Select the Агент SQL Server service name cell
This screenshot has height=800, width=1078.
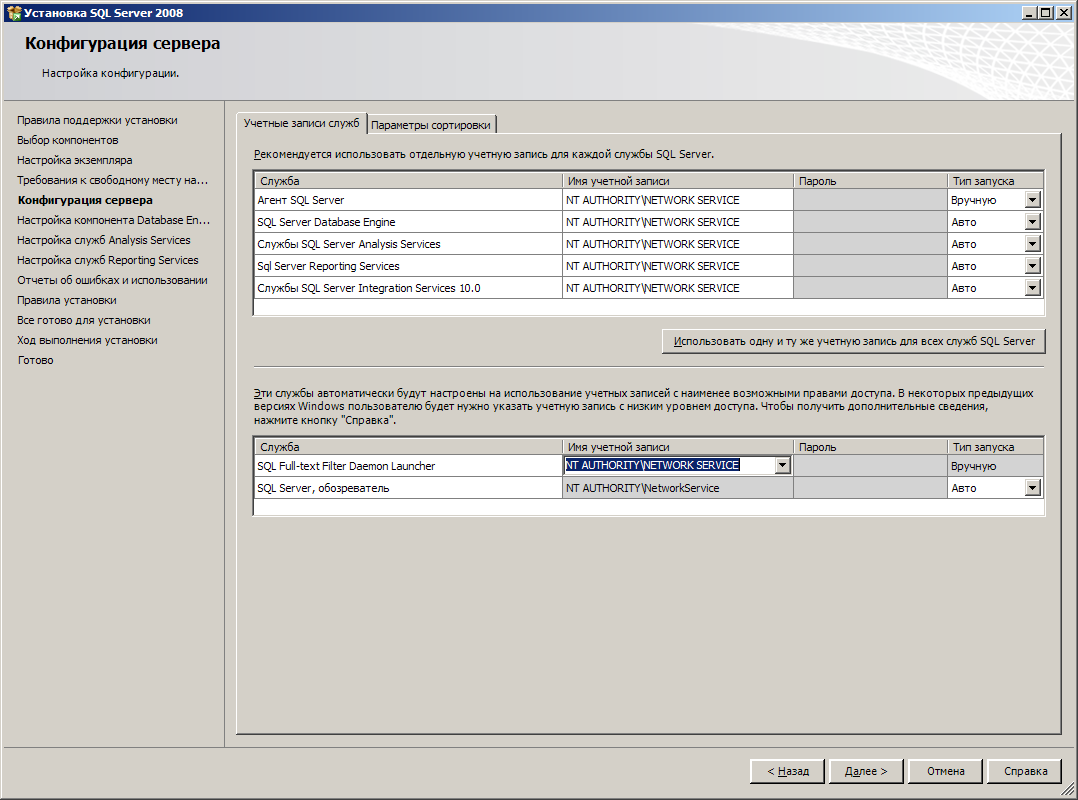pyautogui.click(x=408, y=200)
